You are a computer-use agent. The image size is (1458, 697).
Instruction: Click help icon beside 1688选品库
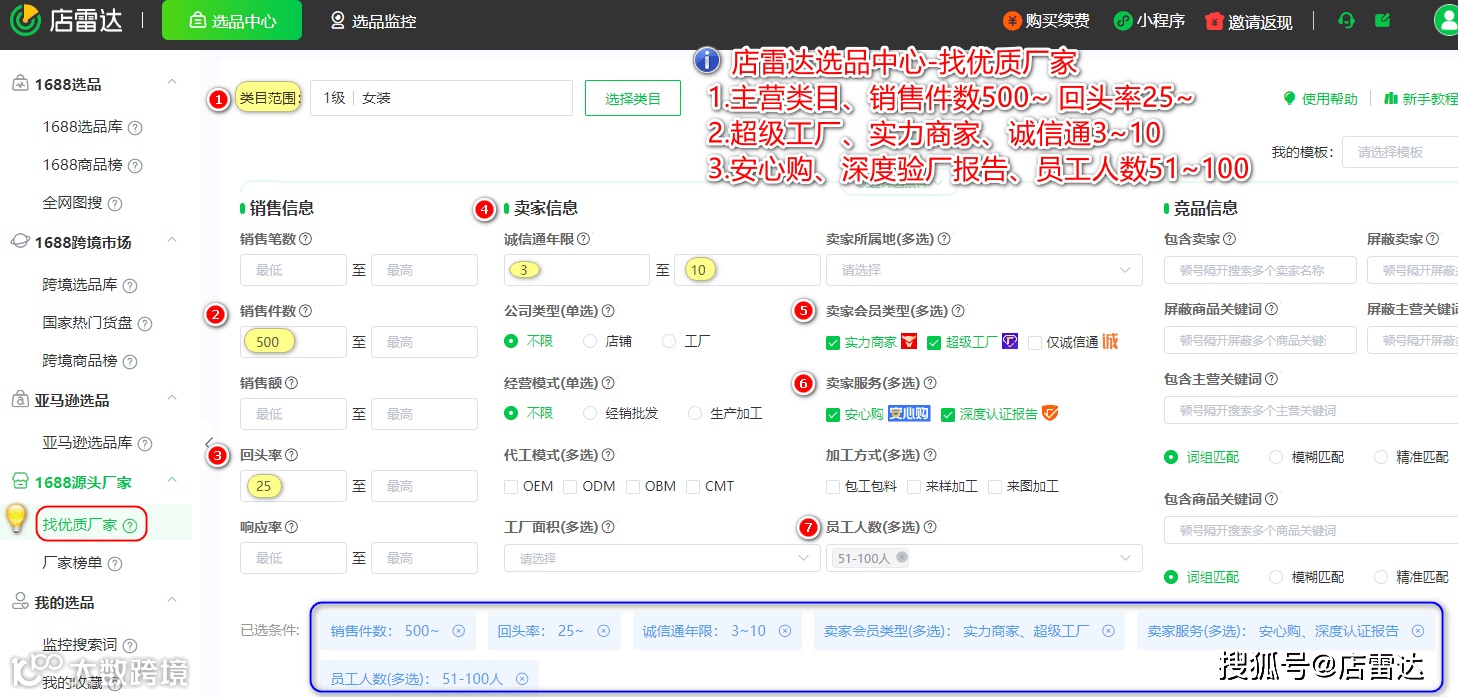pyautogui.click(x=135, y=127)
